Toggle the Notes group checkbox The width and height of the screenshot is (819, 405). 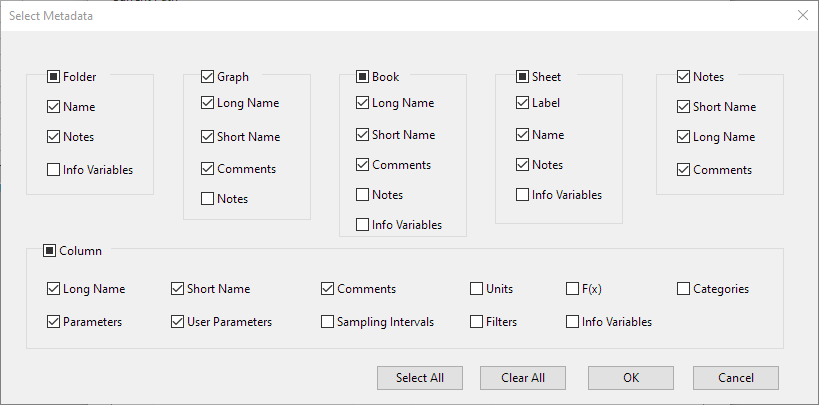[x=684, y=76]
